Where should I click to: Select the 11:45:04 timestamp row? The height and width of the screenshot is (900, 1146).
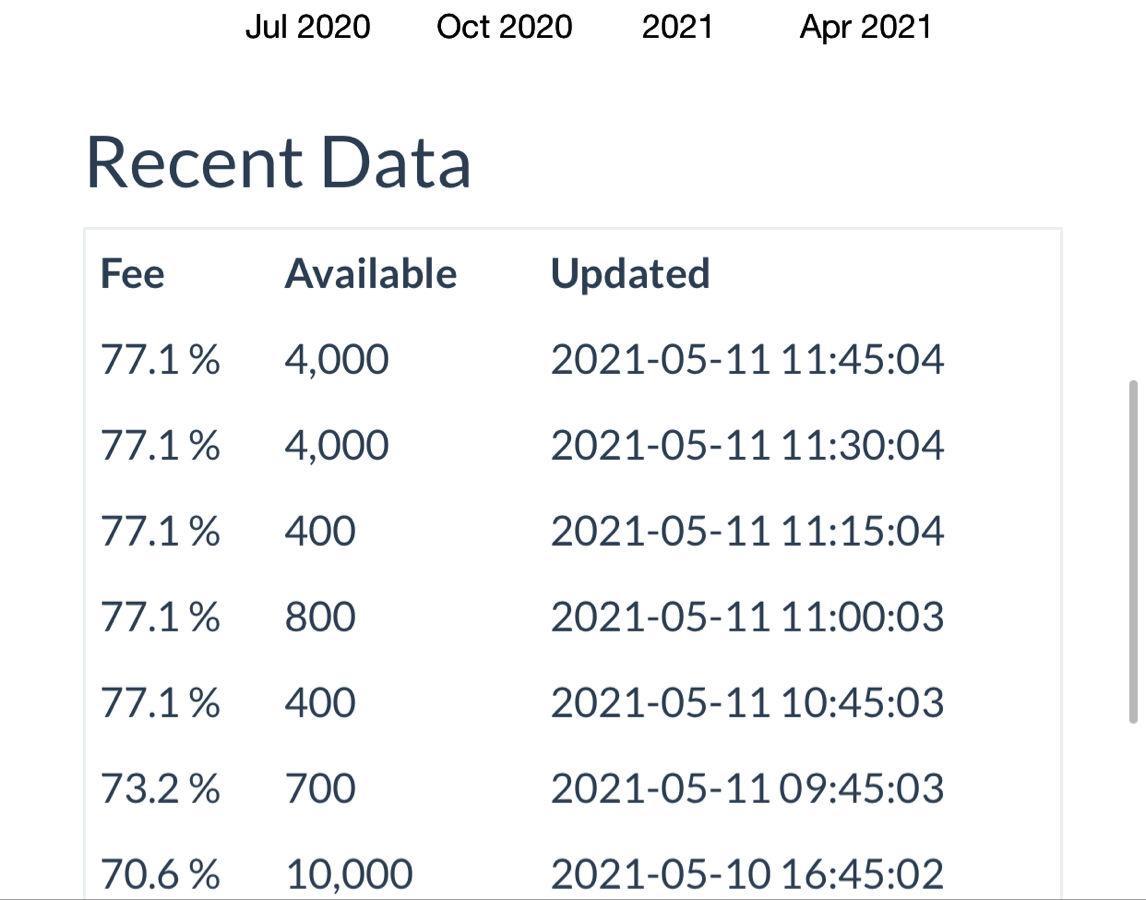573,360
